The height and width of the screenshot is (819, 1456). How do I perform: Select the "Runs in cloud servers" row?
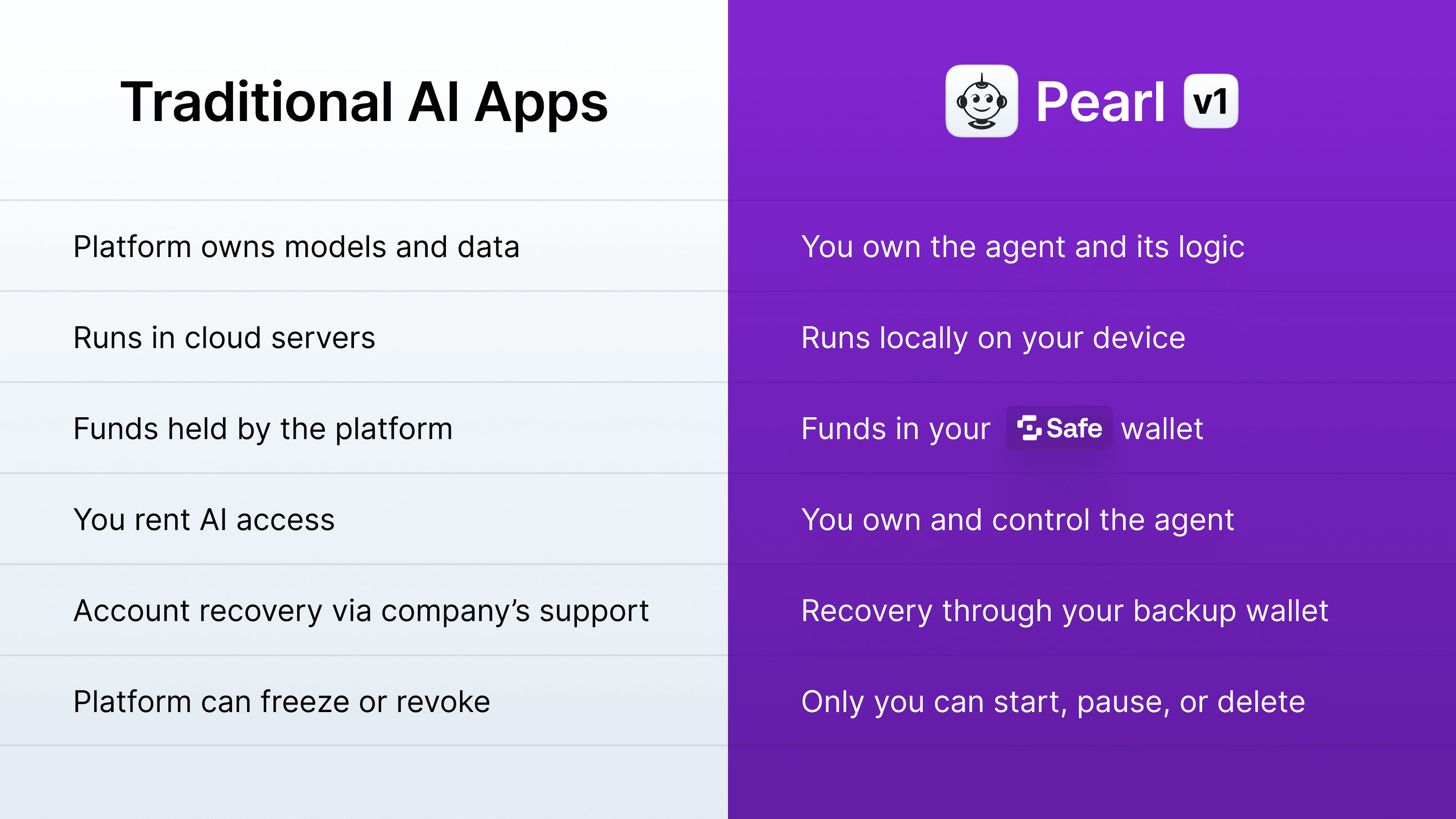224,338
